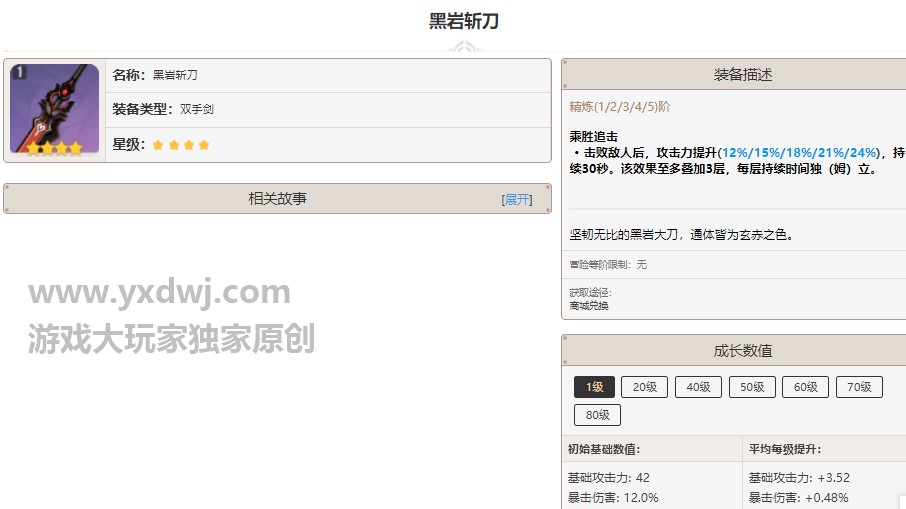Click the gold stars in the 星级 row

pyautogui.click(x=181, y=145)
